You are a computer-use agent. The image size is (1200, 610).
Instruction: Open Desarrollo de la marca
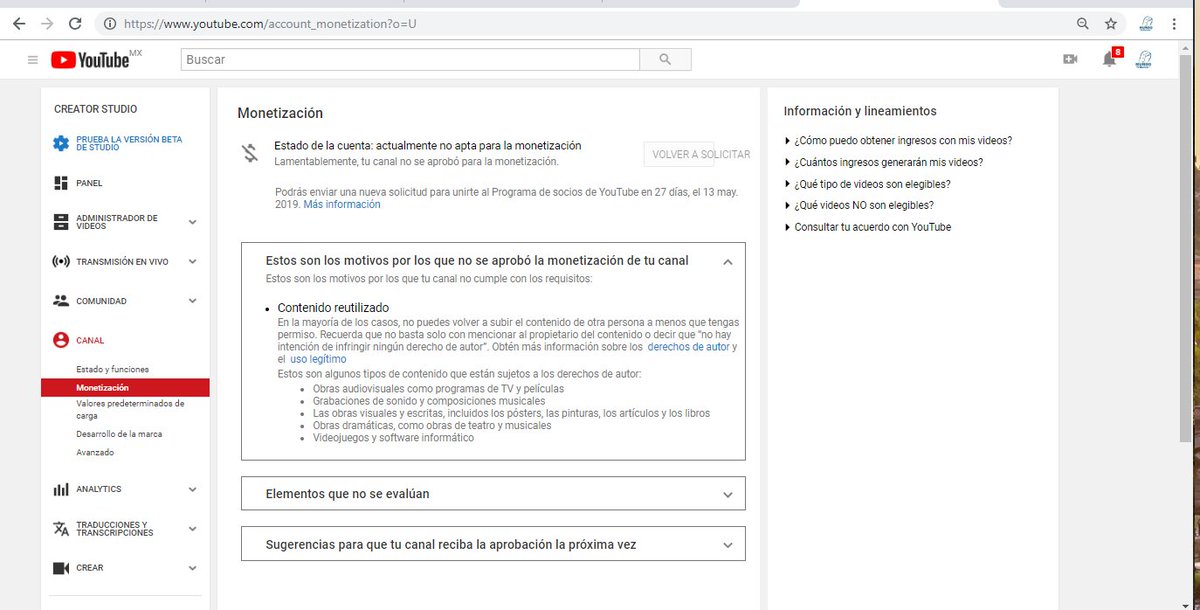[x=119, y=434]
